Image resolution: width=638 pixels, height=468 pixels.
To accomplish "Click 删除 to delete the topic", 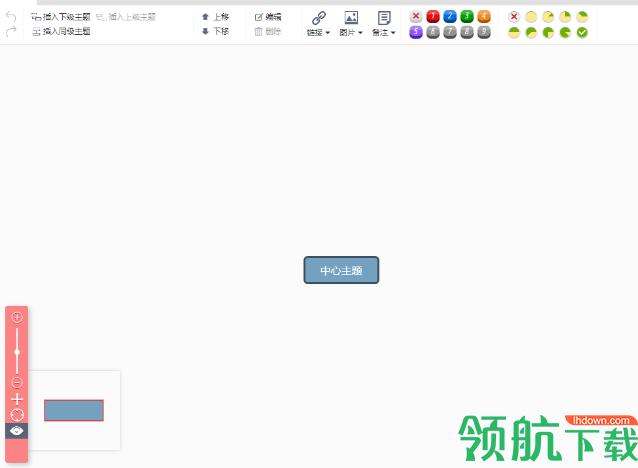I will pos(268,31).
